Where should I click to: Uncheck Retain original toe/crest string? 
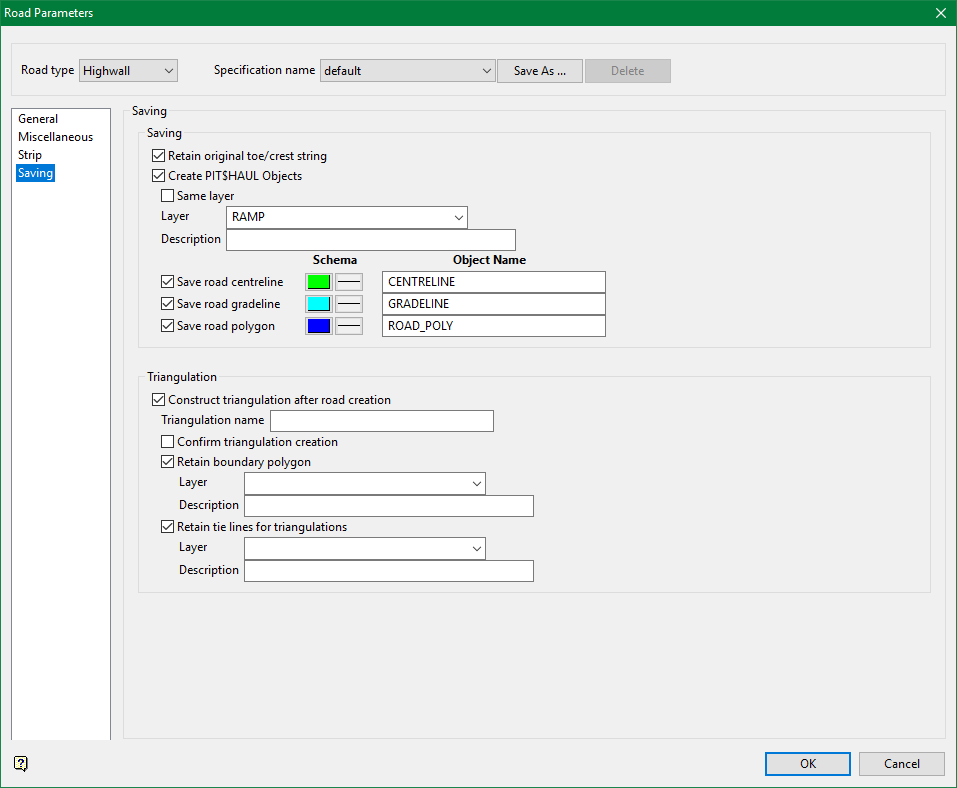point(159,156)
